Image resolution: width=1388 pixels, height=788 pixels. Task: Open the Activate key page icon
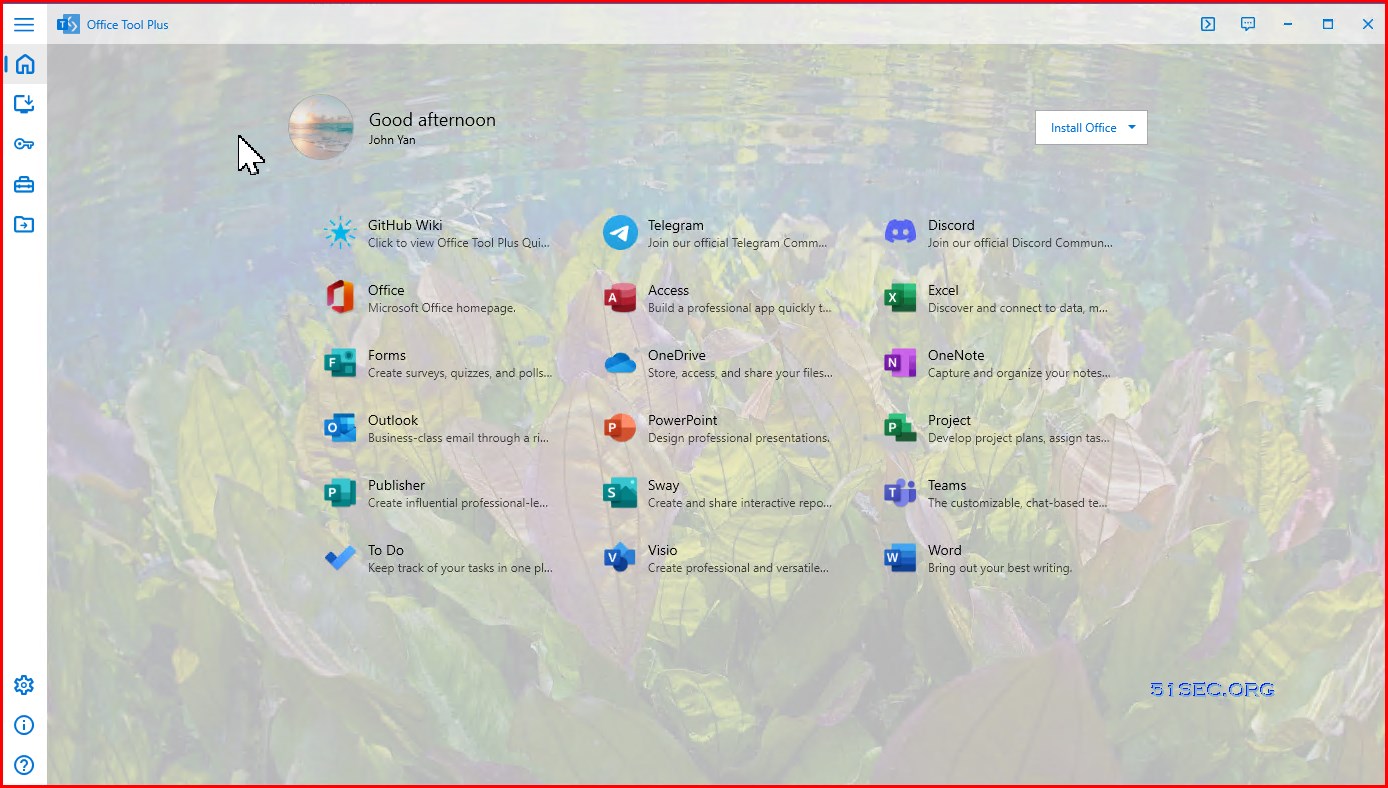point(24,144)
